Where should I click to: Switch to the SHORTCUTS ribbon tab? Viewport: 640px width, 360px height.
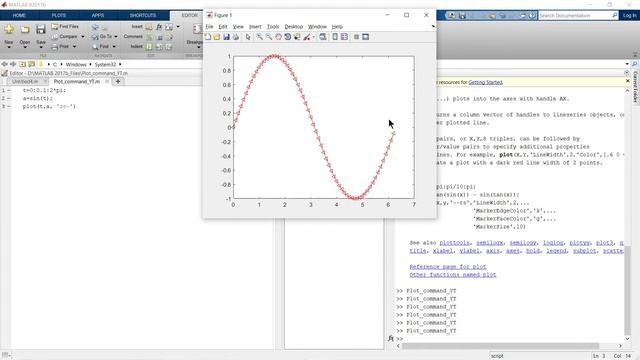point(143,16)
